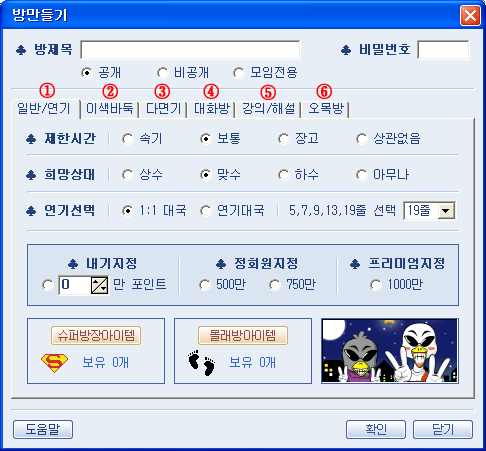Open 도움말 help
Viewport: 486px width, 451px height.
coord(43,429)
